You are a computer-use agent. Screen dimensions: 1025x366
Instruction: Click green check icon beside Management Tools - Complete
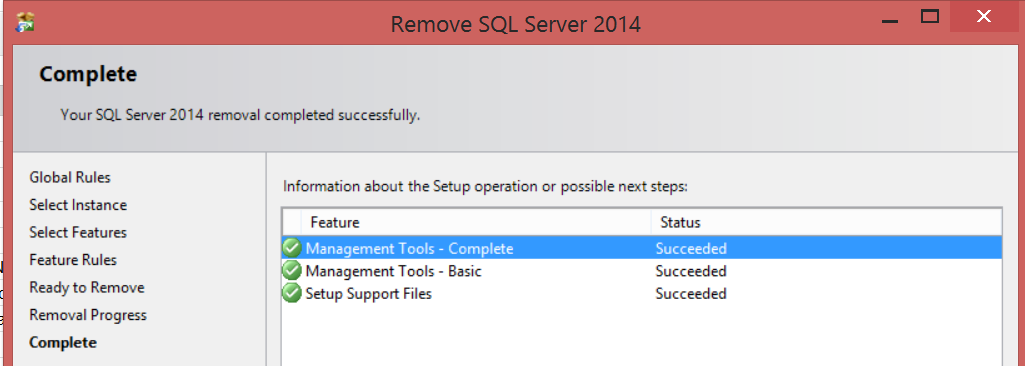point(292,248)
